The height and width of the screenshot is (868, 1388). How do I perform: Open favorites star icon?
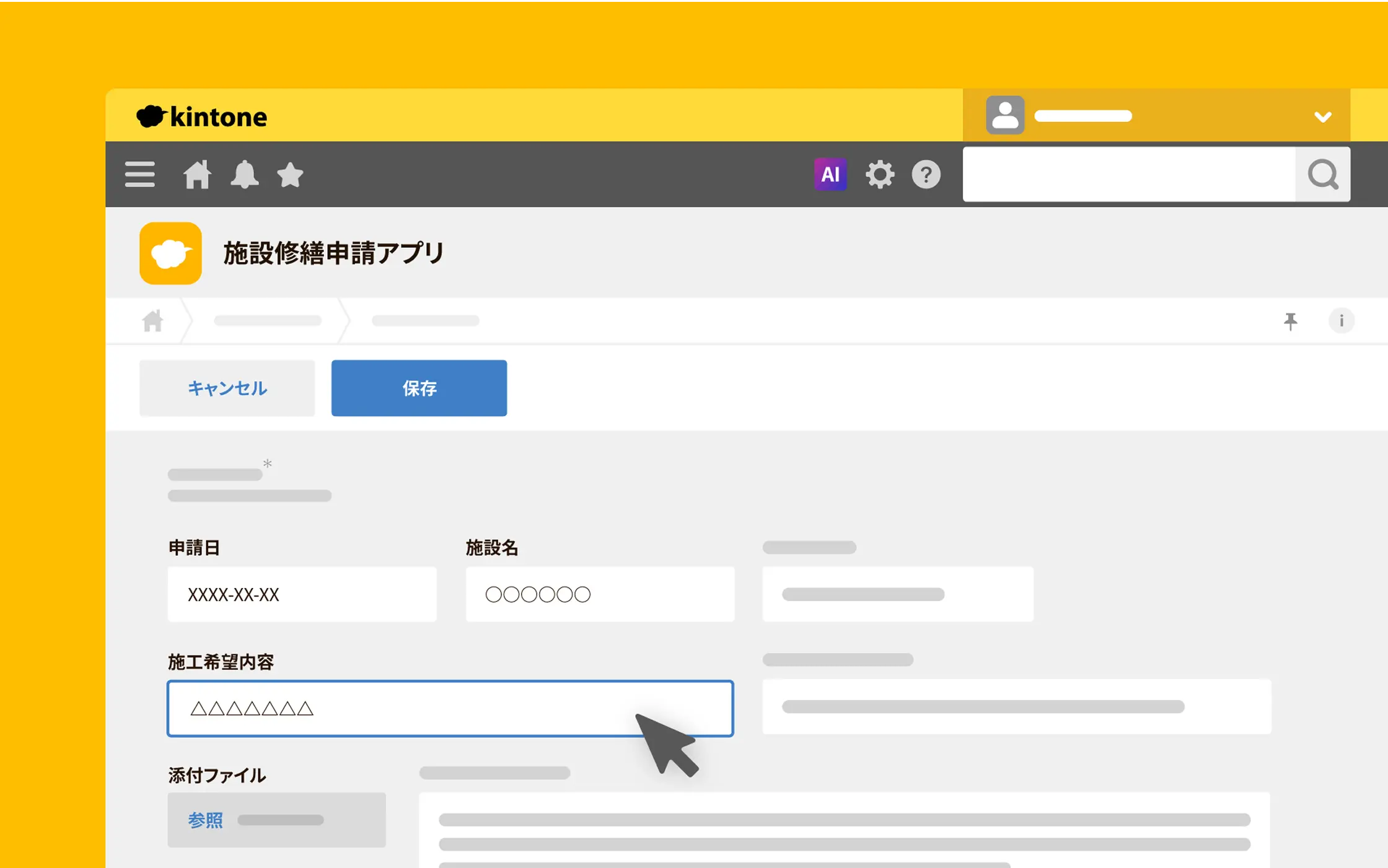pos(290,175)
